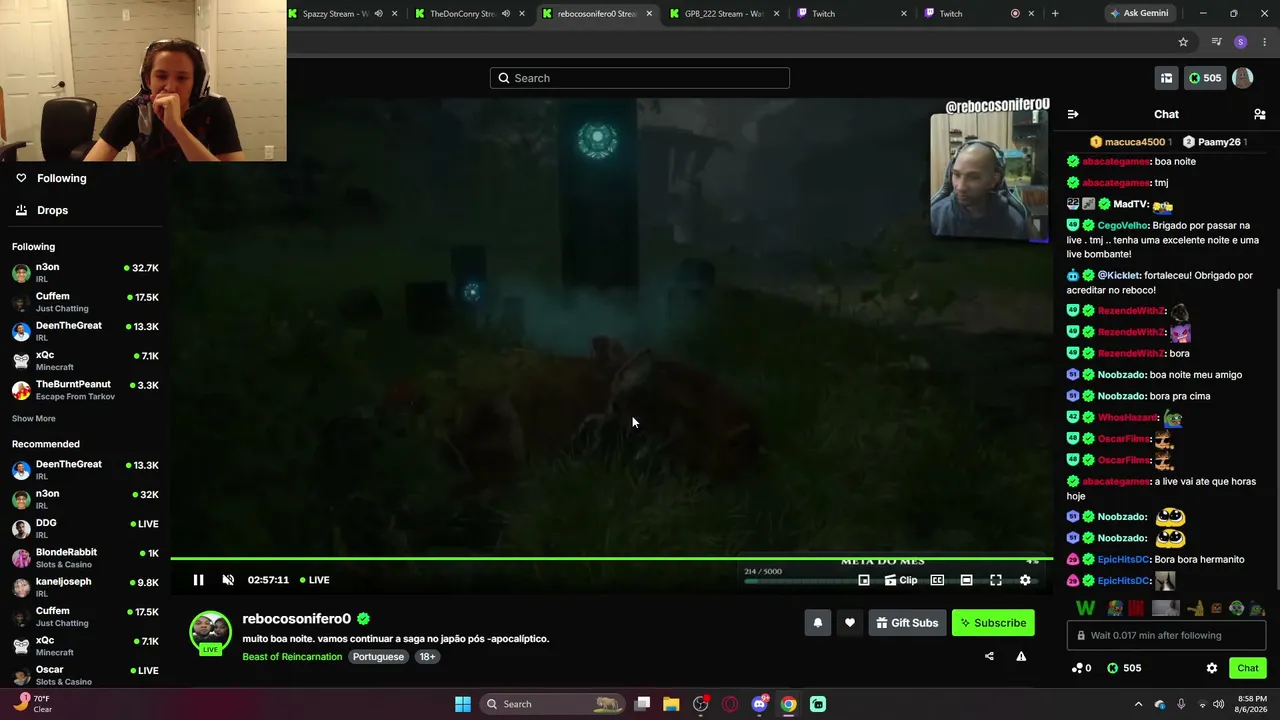1280x720 pixels.
Task: Click the Kick app taskbar icon
Action: [x=818, y=704]
